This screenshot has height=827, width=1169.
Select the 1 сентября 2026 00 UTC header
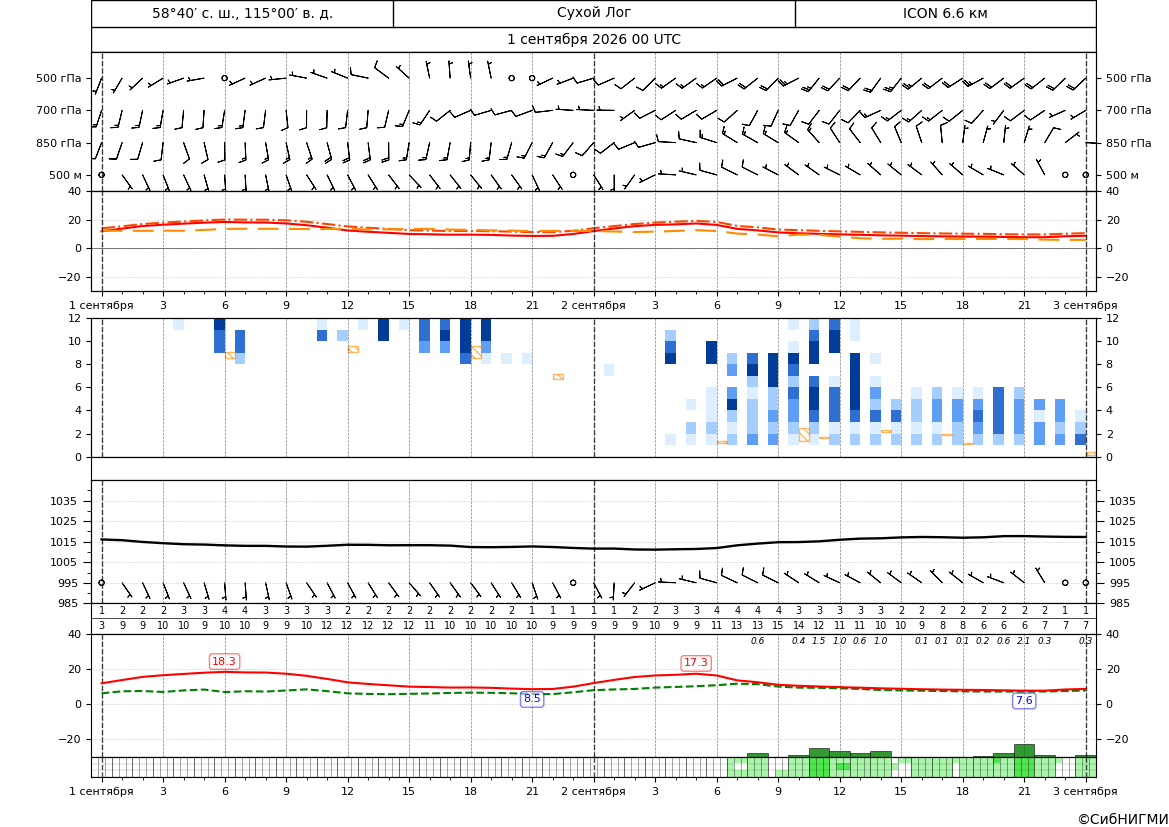click(593, 40)
